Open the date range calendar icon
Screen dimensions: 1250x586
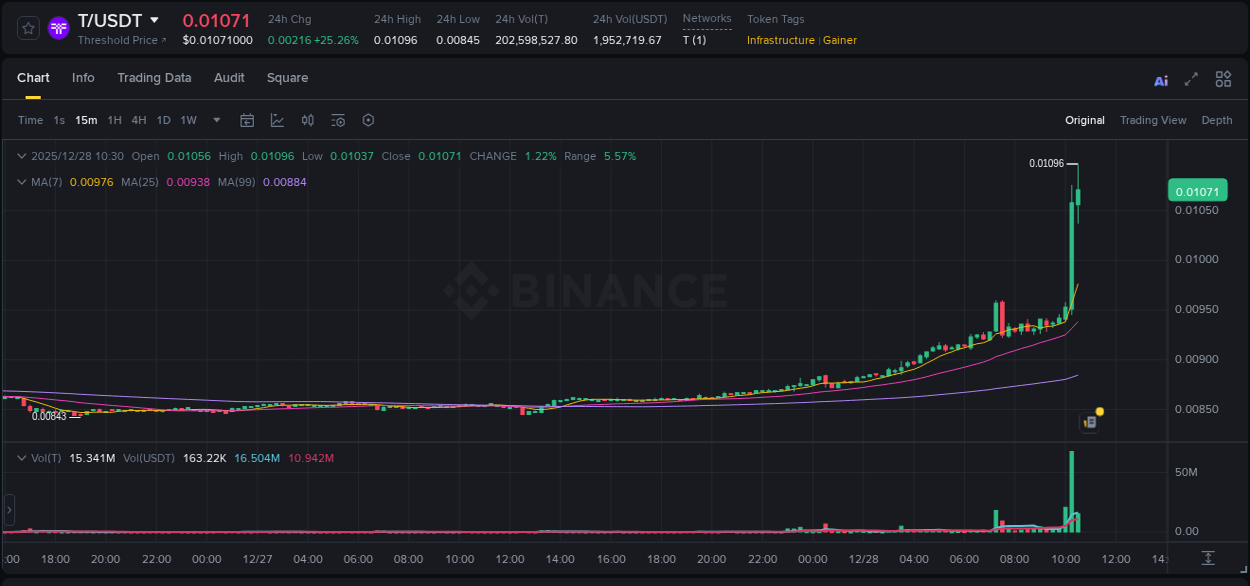pos(247,120)
